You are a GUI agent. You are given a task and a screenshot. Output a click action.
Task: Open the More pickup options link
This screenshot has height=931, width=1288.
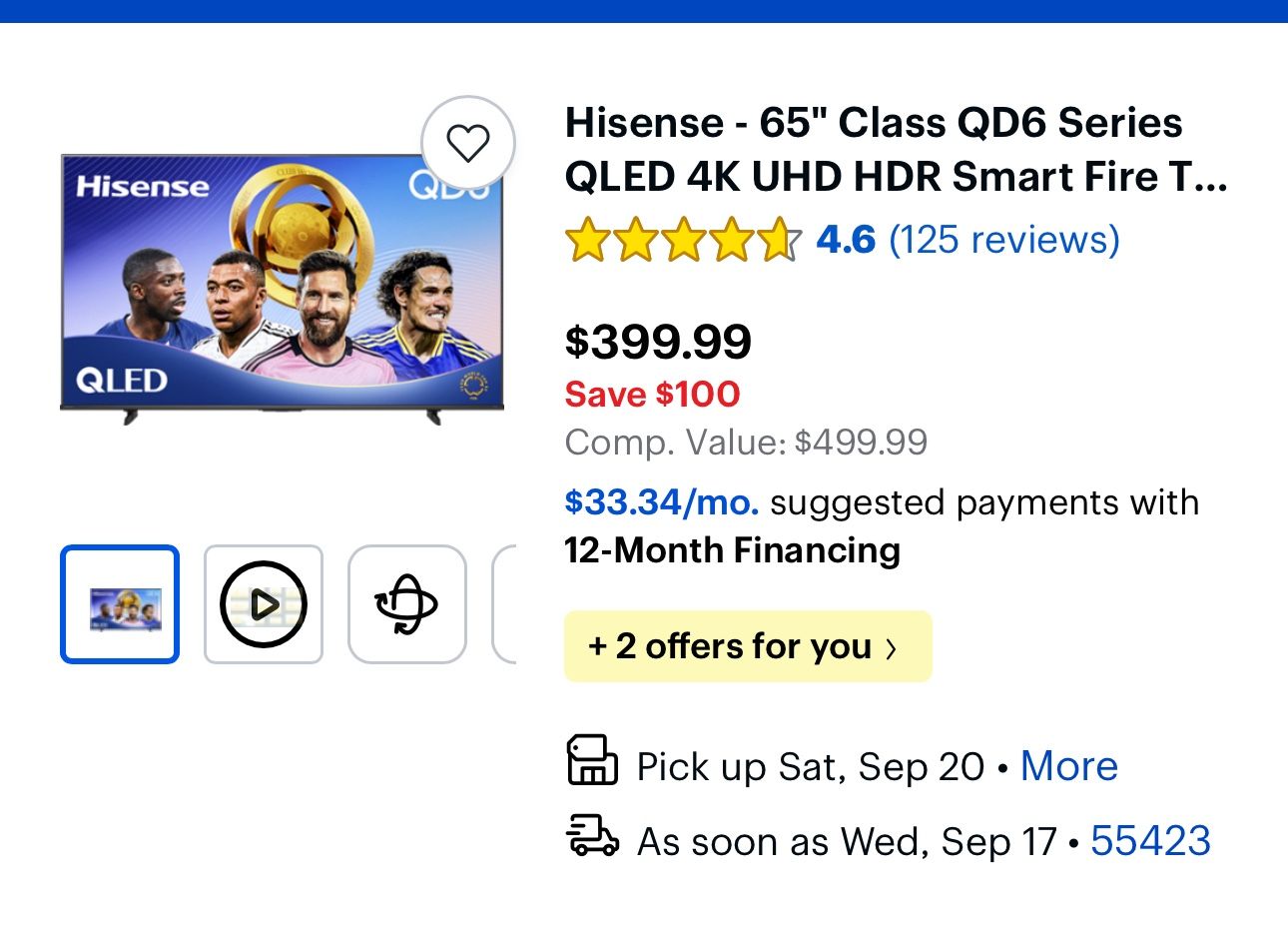(1068, 766)
